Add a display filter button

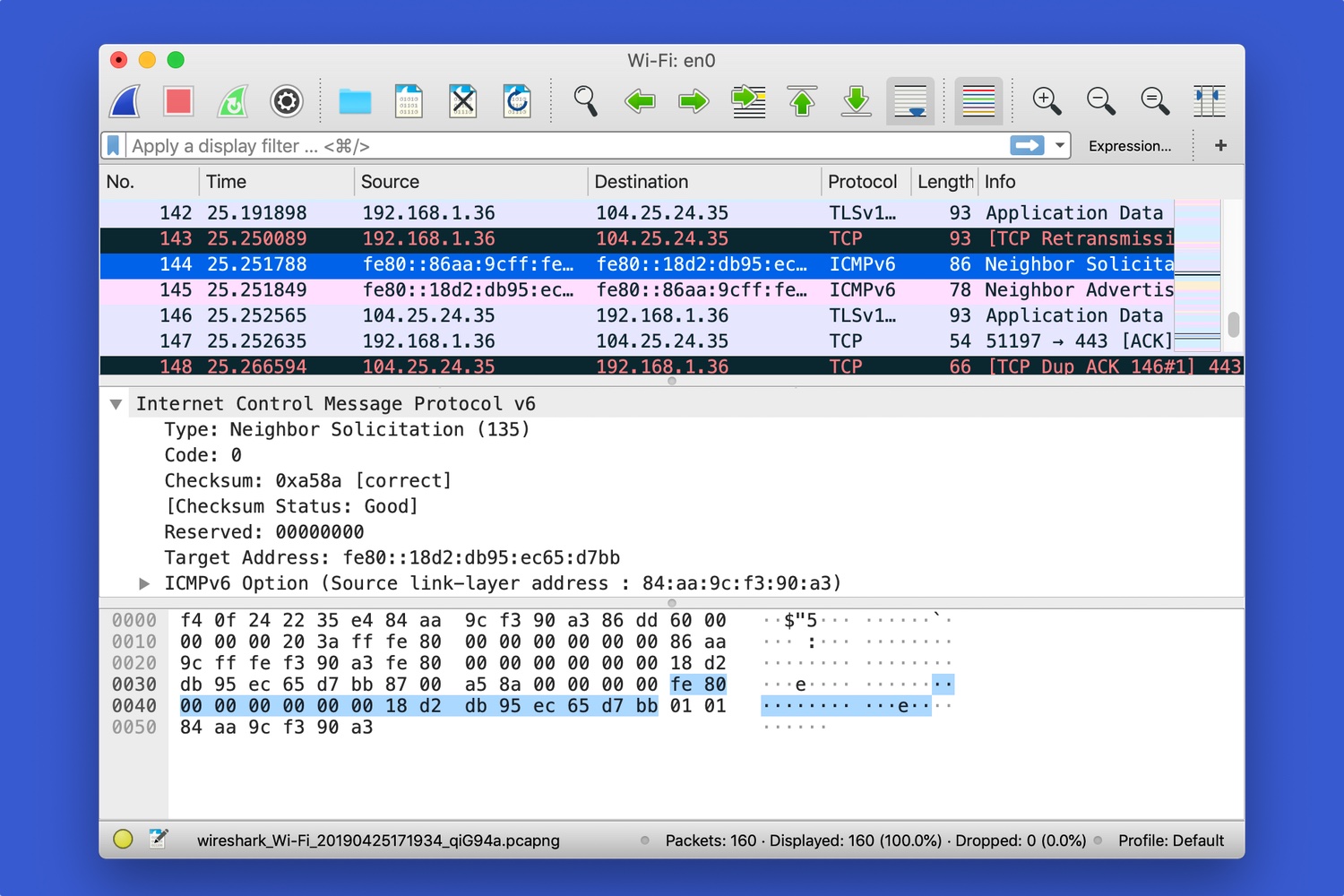(x=1220, y=145)
